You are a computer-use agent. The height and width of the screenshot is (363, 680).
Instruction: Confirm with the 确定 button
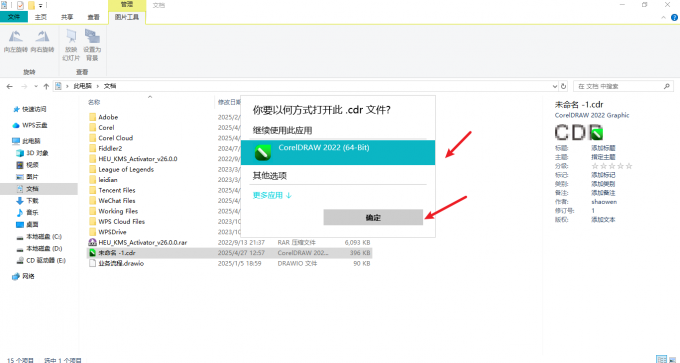click(x=373, y=218)
